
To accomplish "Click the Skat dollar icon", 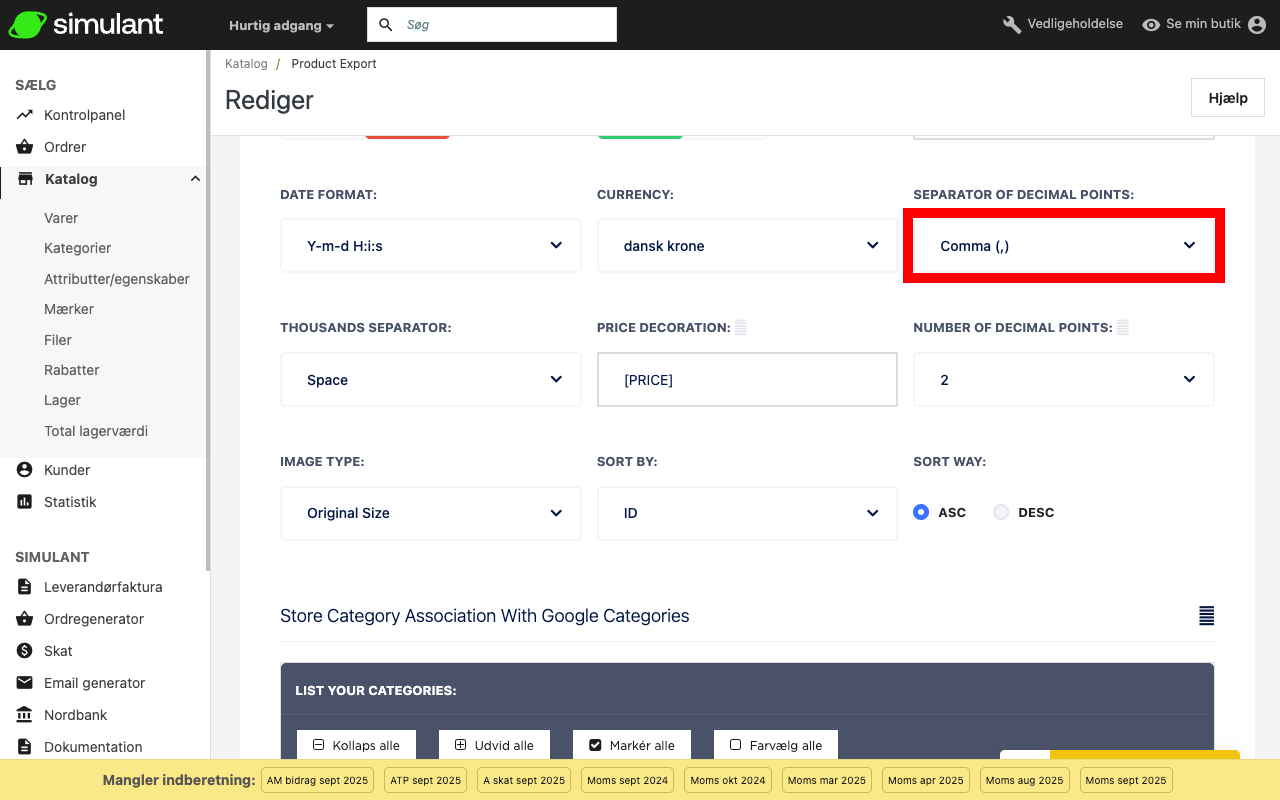I will (x=25, y=651).
